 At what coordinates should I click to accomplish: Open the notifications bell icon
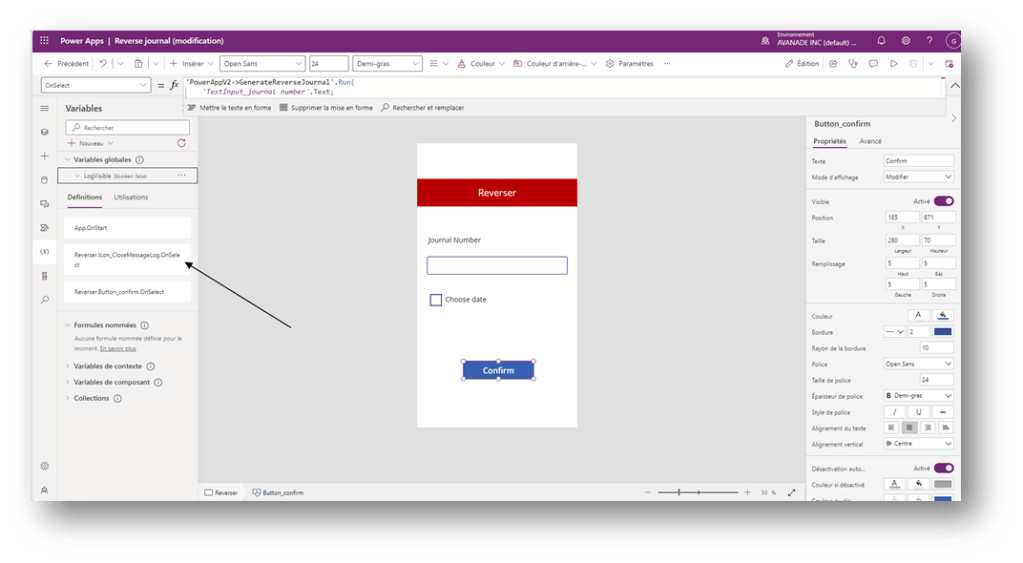(881, 41)
